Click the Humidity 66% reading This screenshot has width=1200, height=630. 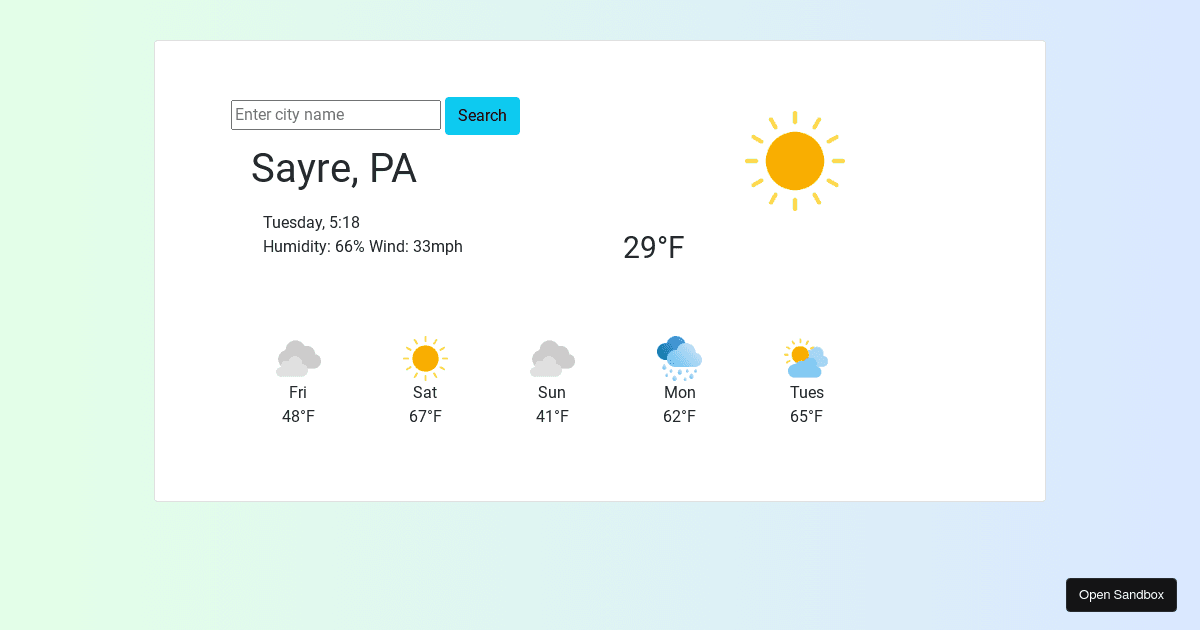coord(314,246)
